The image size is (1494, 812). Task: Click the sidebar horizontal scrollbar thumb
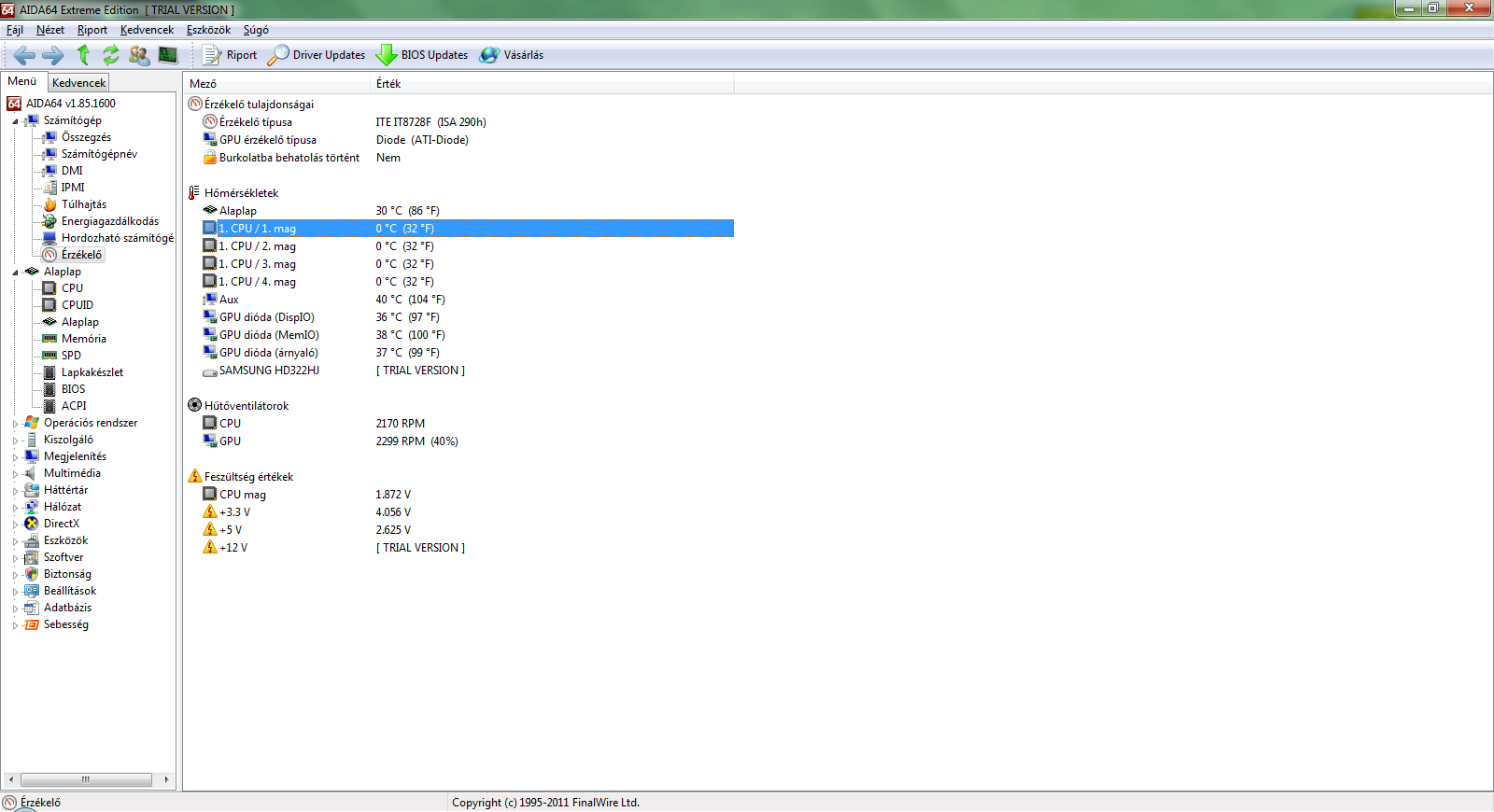[x=86, y=779]
